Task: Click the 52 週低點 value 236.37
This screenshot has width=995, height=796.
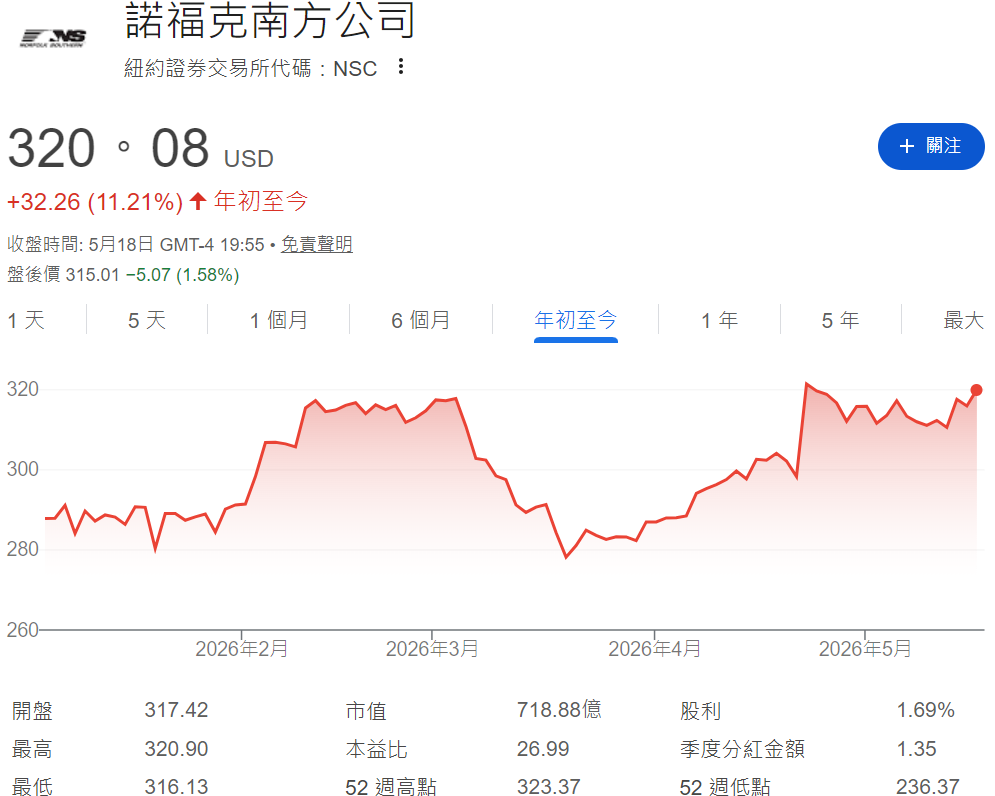Action: pyautogui.click(x=928, y=787)
